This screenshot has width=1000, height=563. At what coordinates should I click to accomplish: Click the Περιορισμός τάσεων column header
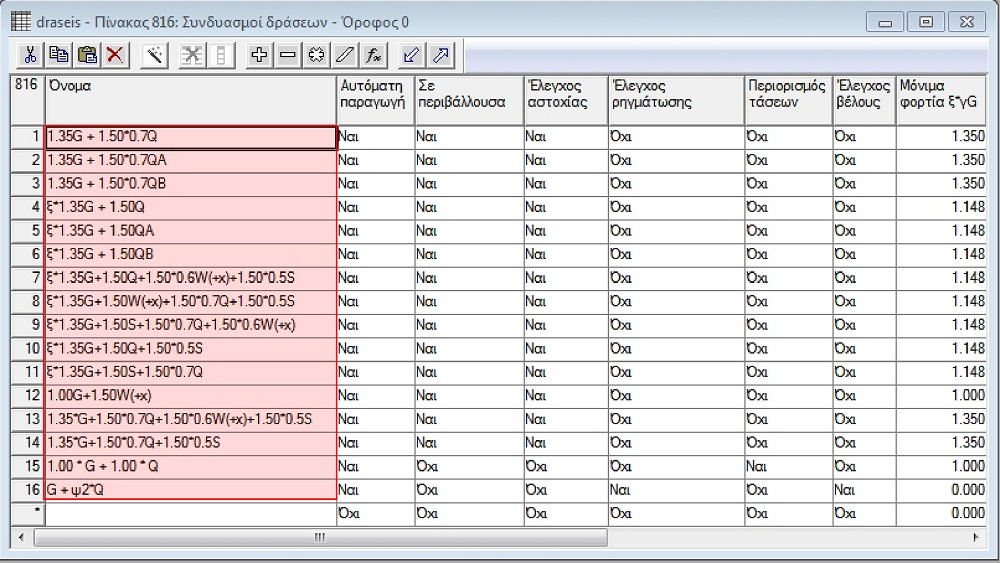coord(788,100)
